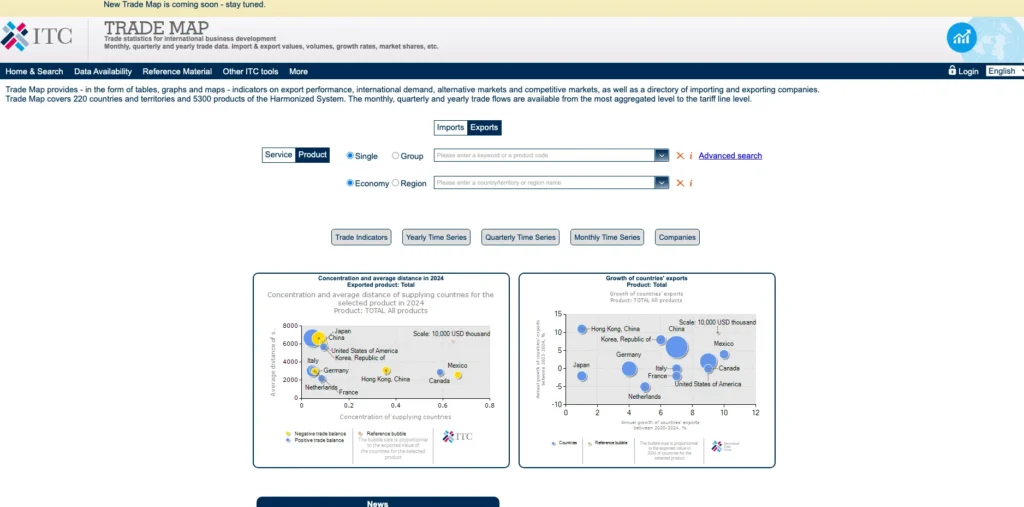Viewport: 1024px width, 507px height.
Task: Switch to the Imports tab
Action: coord(450,127)
